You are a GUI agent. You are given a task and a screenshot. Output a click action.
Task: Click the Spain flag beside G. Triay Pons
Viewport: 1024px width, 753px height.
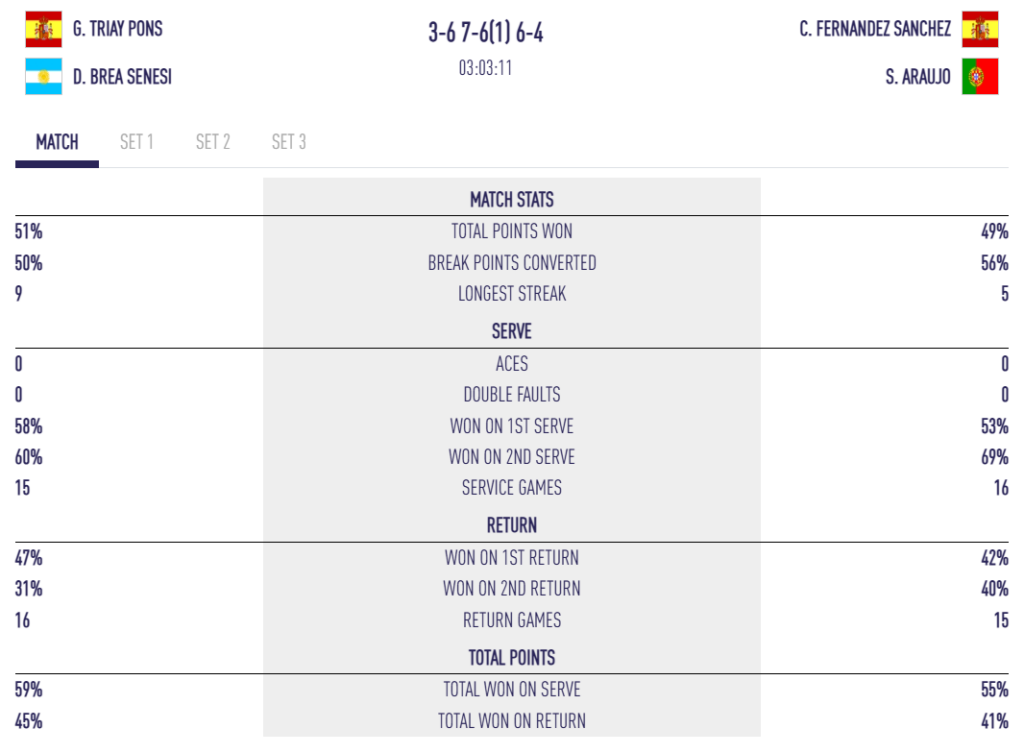click(44, 29)
